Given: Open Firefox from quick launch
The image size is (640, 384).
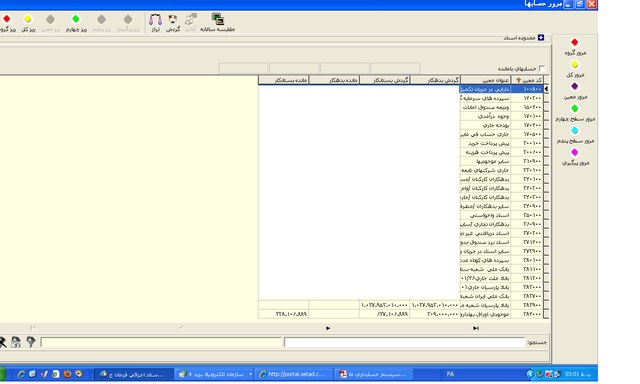Looking at the screenshot, I should [x=67, y=374].
